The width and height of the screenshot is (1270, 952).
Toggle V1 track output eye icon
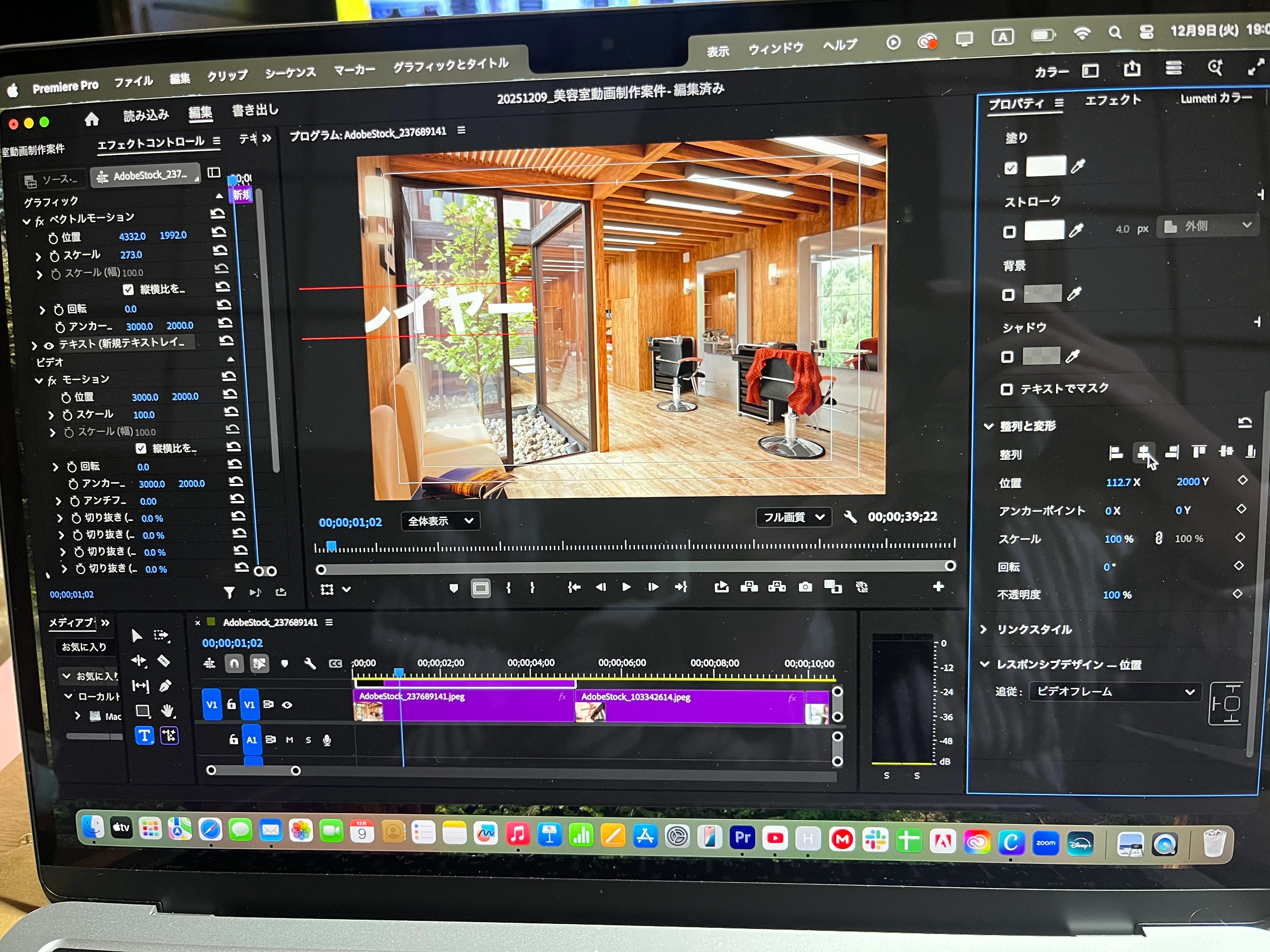287,705
